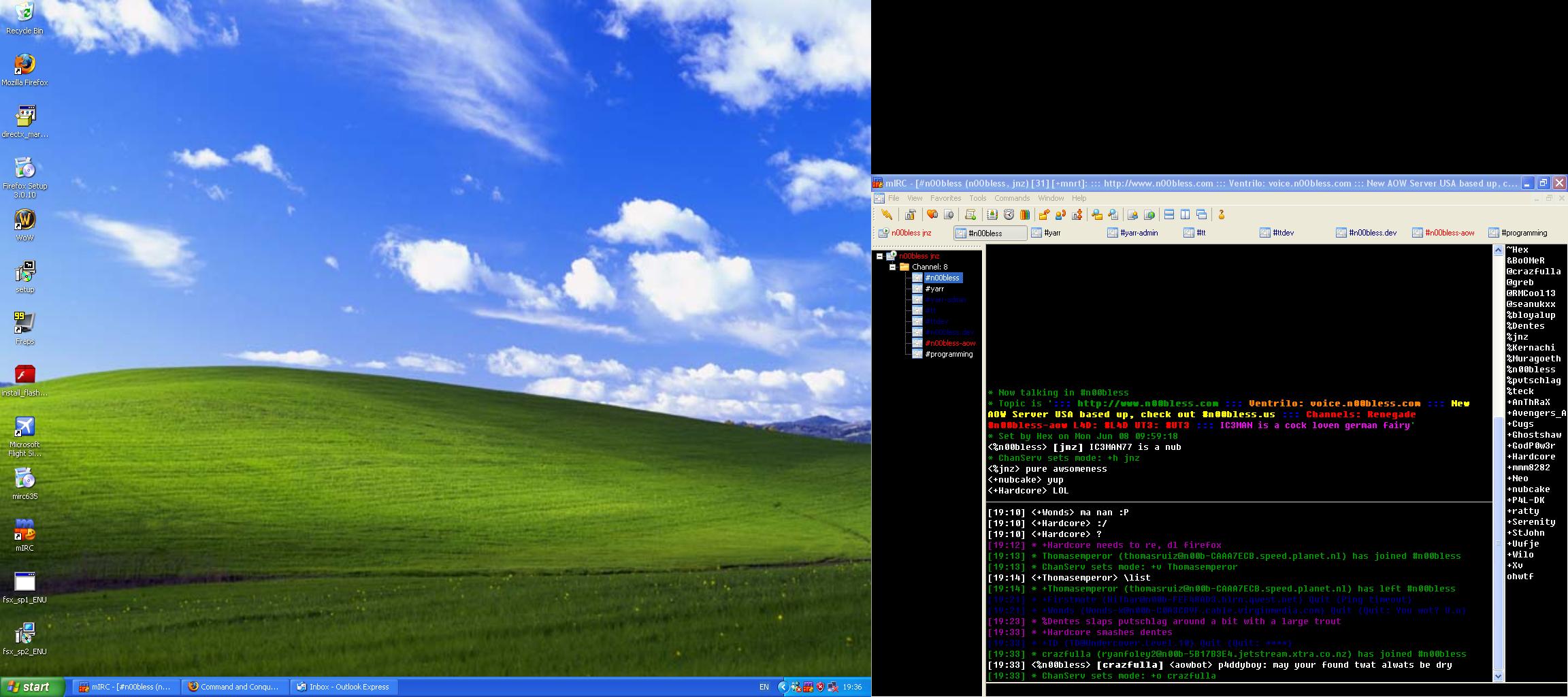
Task: Open the About question mark icon
Action: tap(1222, 214)
